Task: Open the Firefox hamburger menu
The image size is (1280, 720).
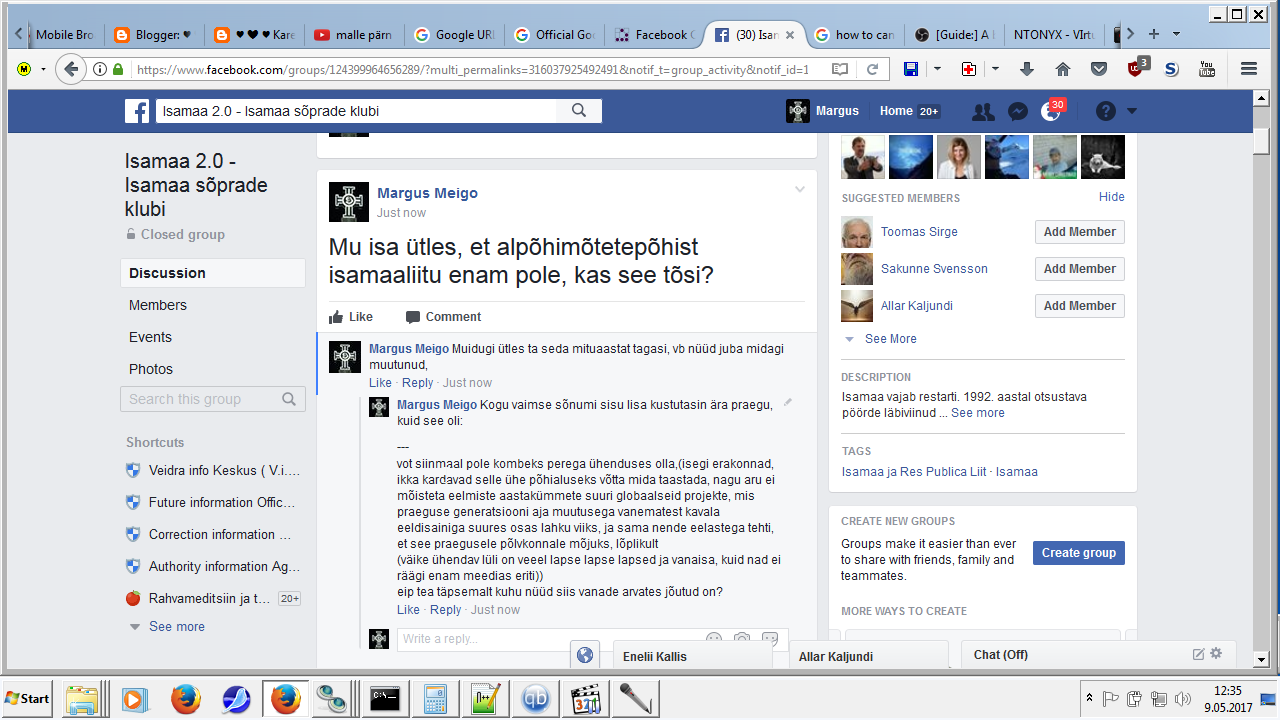Action: (x=1248, y=69)
